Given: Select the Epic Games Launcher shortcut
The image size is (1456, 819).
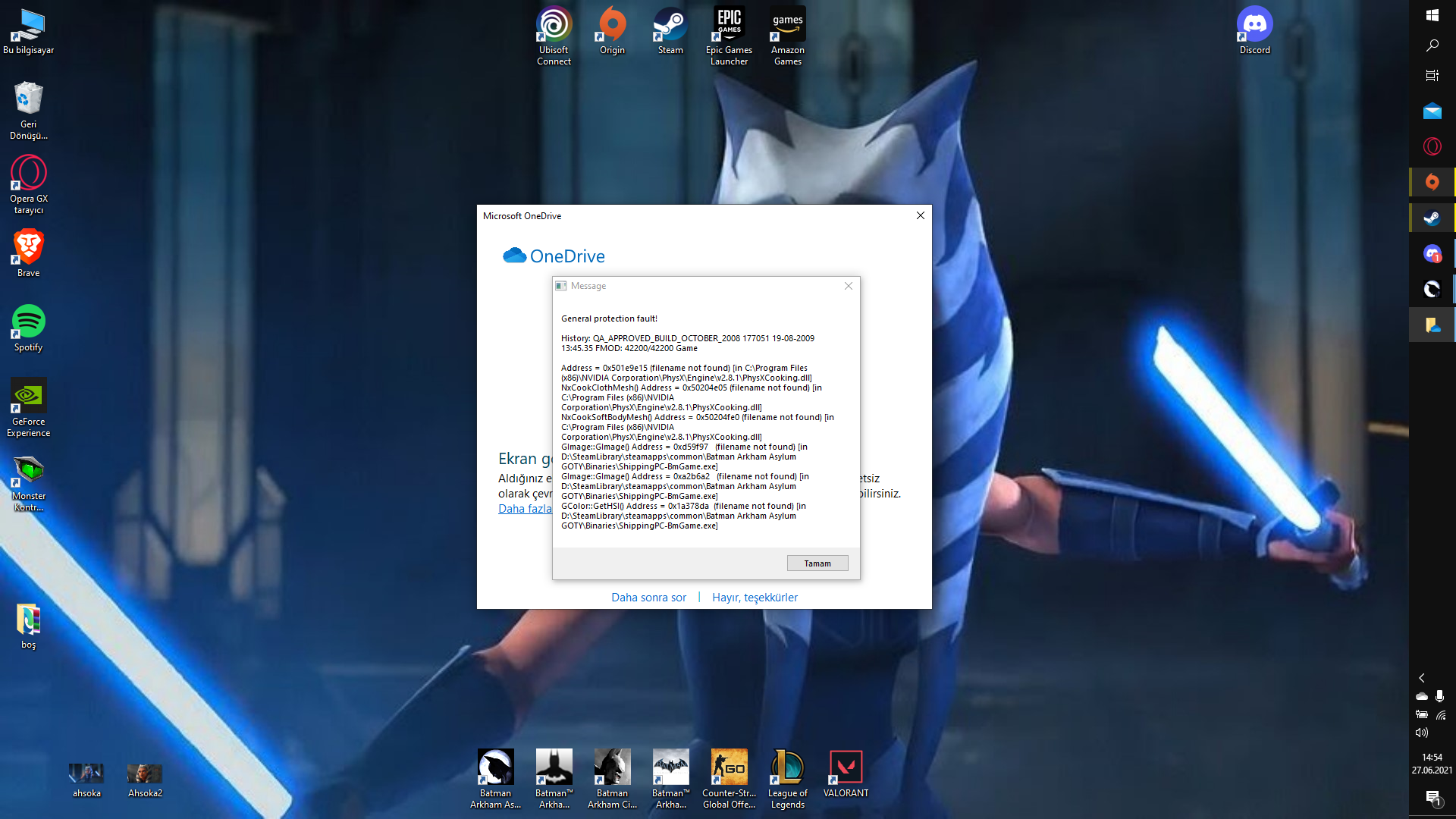Looking at the screenshot, I should 730,36.
